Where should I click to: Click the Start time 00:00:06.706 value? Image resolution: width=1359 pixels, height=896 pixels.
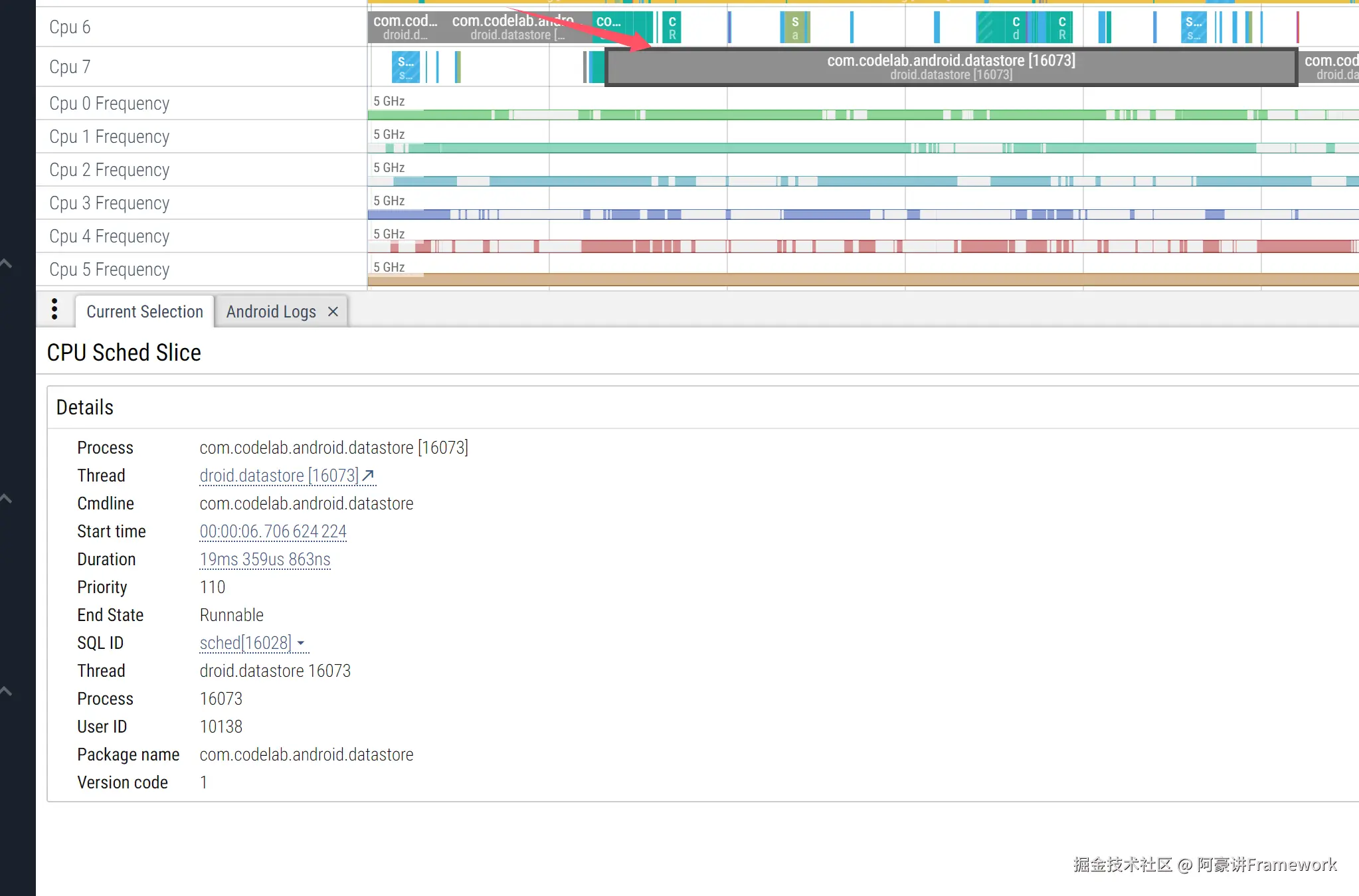[x=273, y=531]
